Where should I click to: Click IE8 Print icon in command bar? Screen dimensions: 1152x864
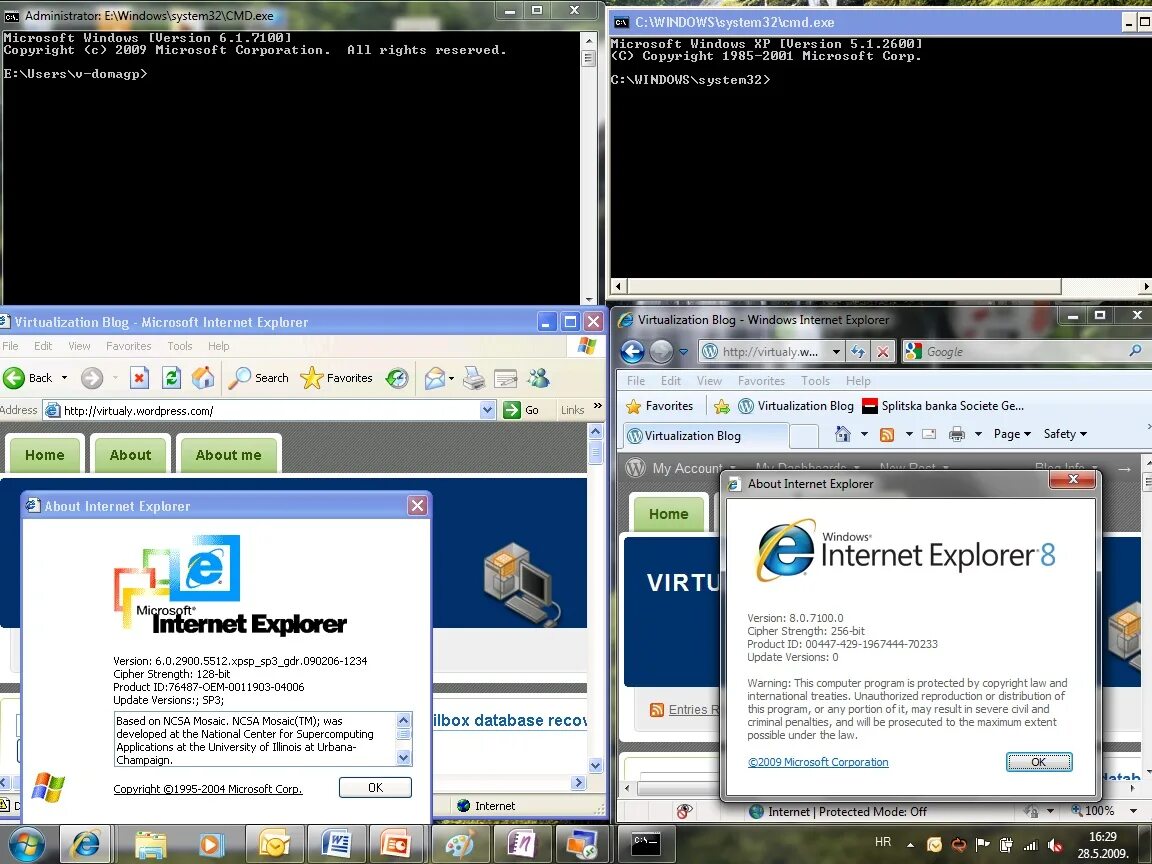[x=957, y=434]
